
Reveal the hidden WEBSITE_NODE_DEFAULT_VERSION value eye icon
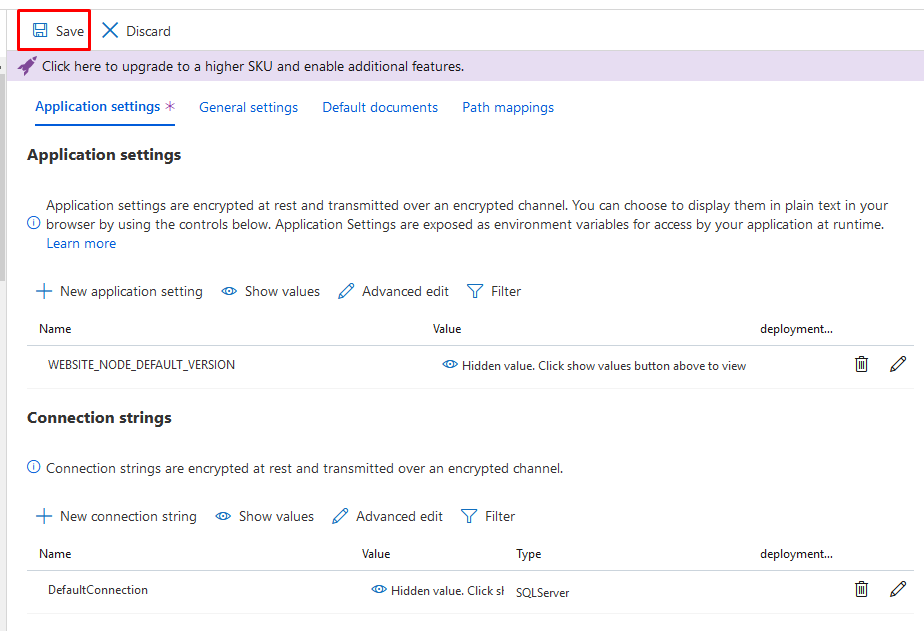pos(451,365)
